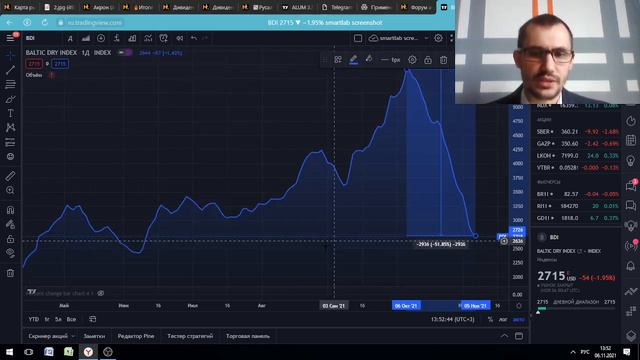This screenshot has height=360, width=640.
Task: Open the Тестер стратегий tab
Action: [x=190, y=336]
